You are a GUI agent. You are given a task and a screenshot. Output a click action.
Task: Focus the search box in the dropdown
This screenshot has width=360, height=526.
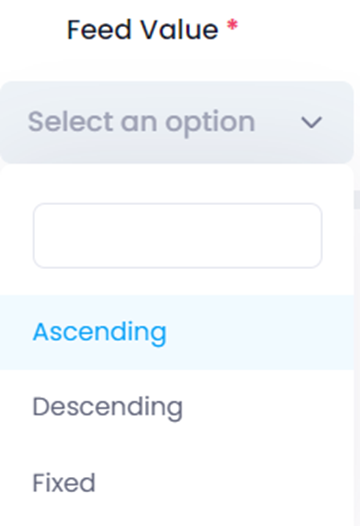[177, 235]
